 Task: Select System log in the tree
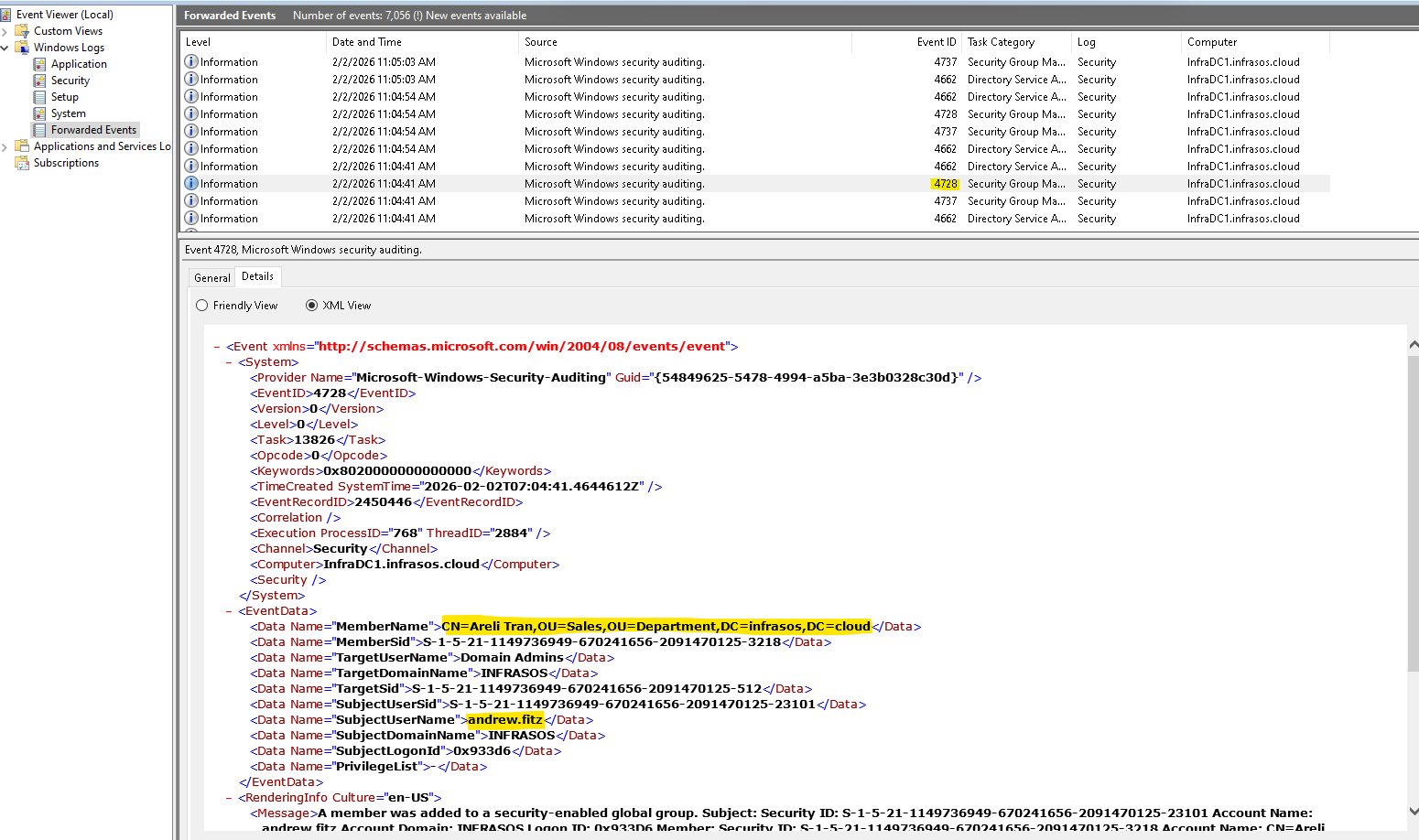69,113
